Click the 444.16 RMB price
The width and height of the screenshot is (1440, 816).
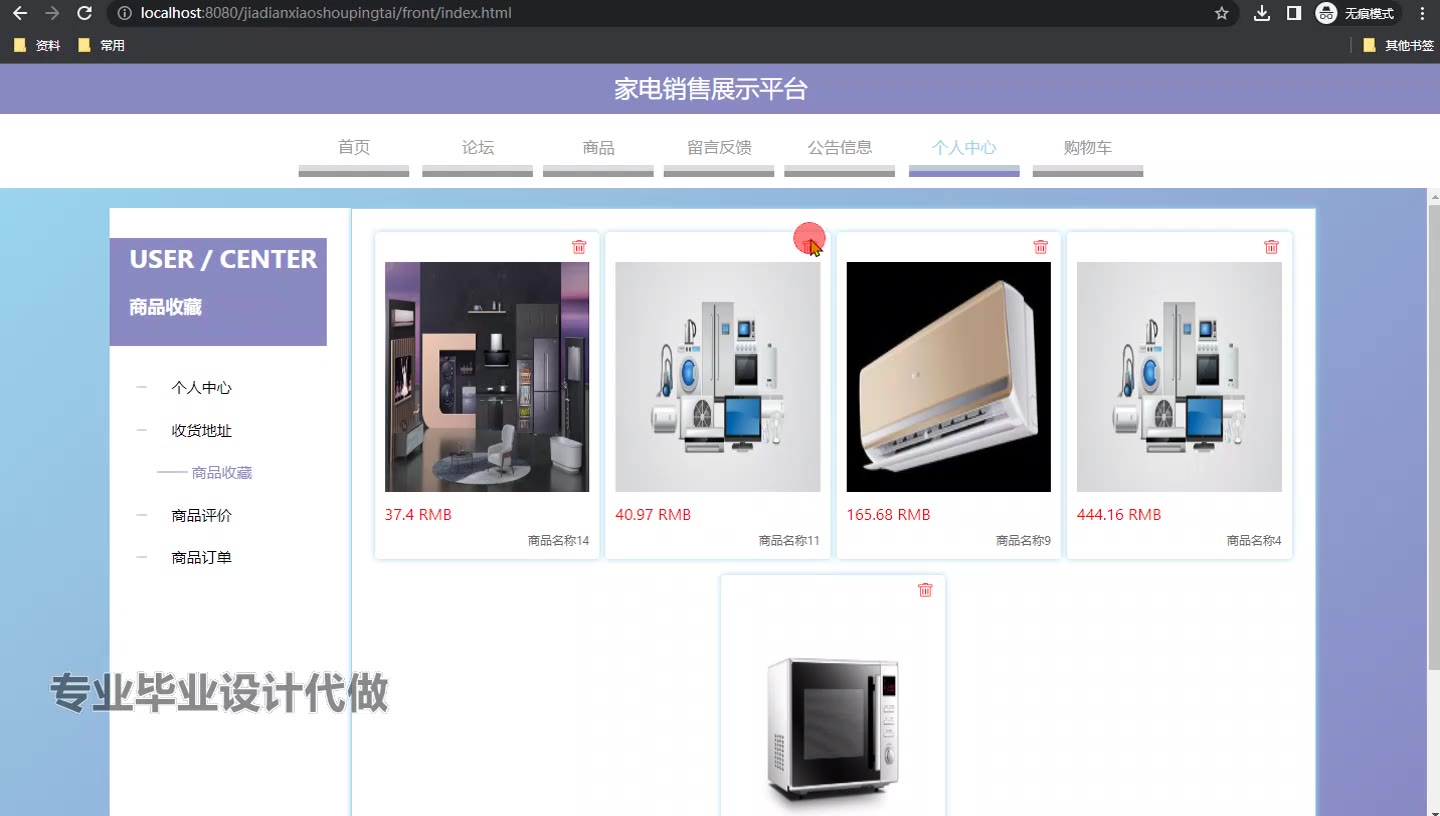[1119, 515]
